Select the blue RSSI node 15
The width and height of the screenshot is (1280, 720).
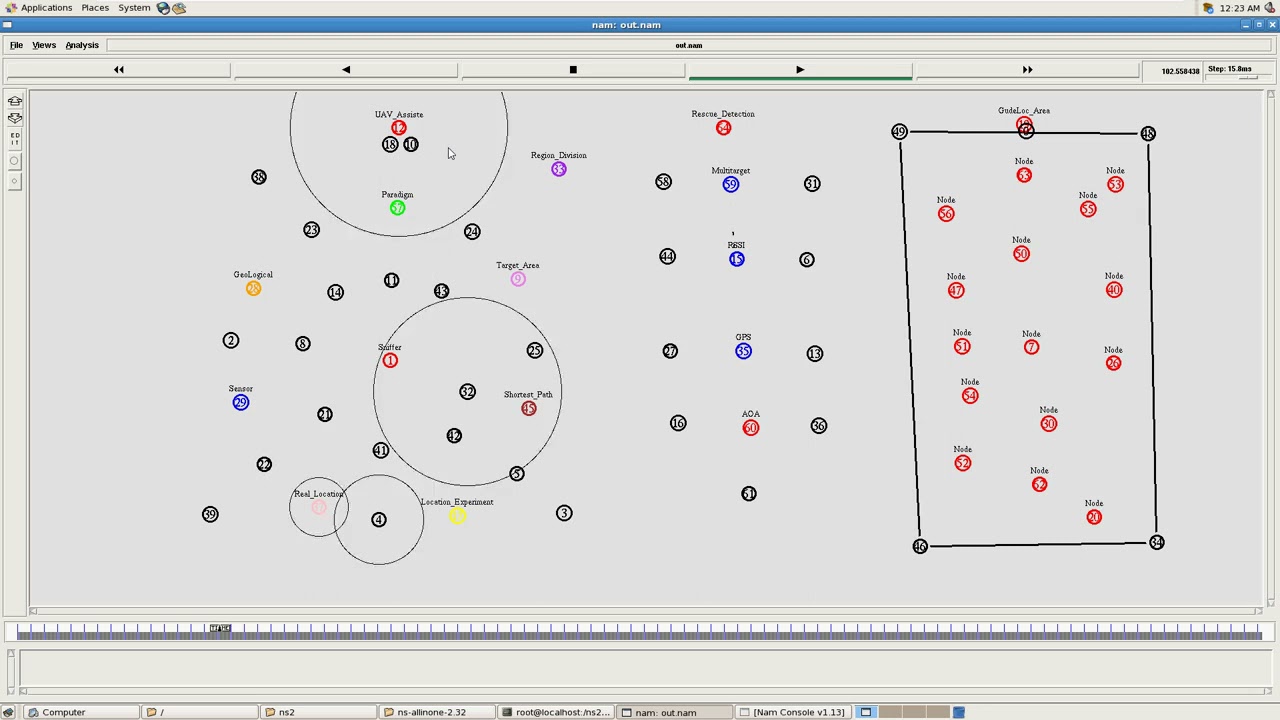tap(737, 259)
